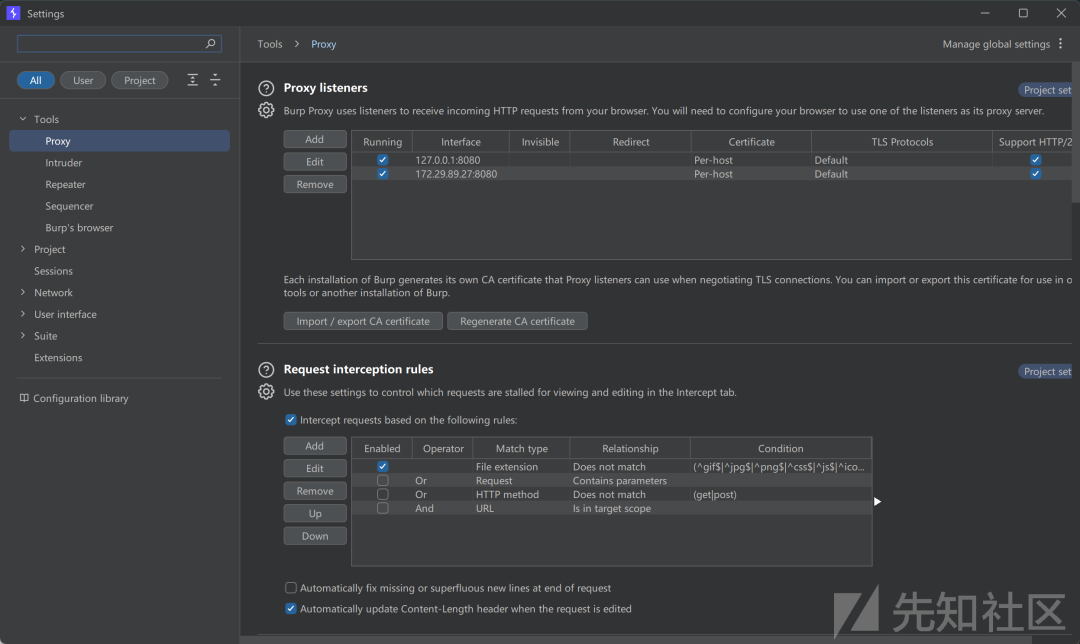Click the search magnifier icon
This screenshot has width=1080, height=644.
click(210, 43)
